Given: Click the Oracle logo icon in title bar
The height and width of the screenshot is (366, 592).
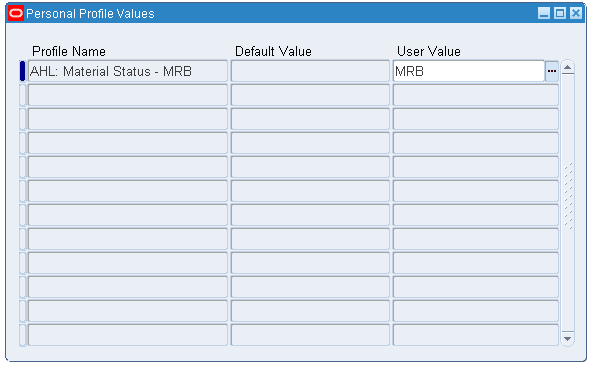Looking at the screenshot, I should tap(16, 14).
